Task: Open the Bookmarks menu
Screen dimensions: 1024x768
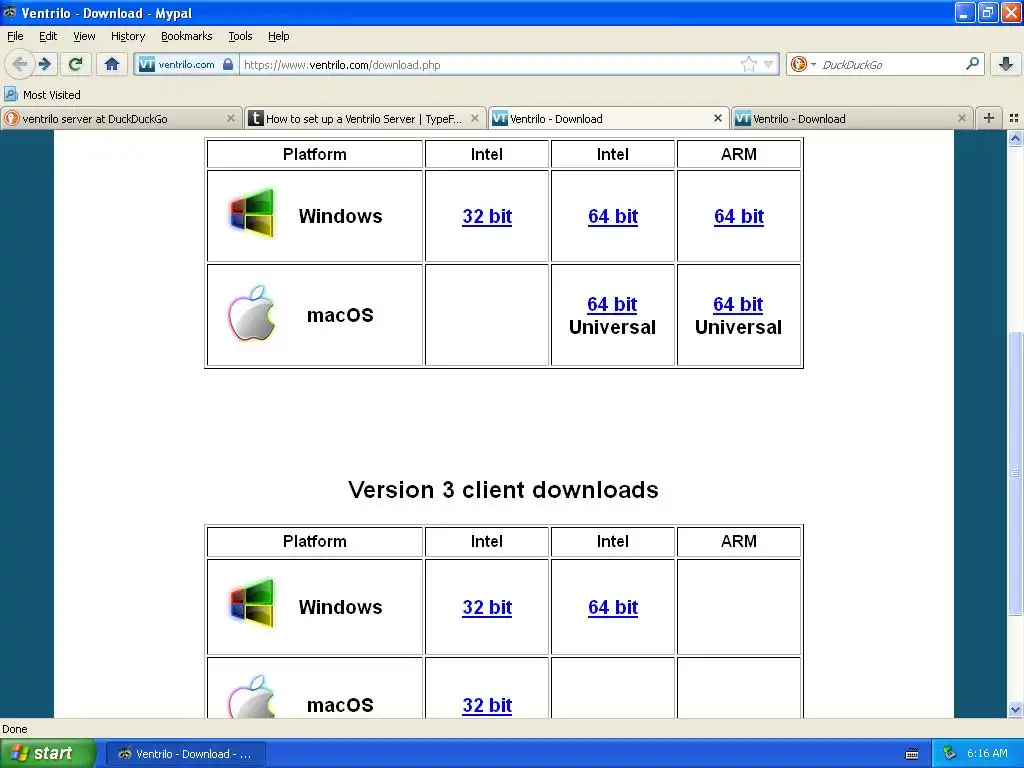Action: pos(186,36)
